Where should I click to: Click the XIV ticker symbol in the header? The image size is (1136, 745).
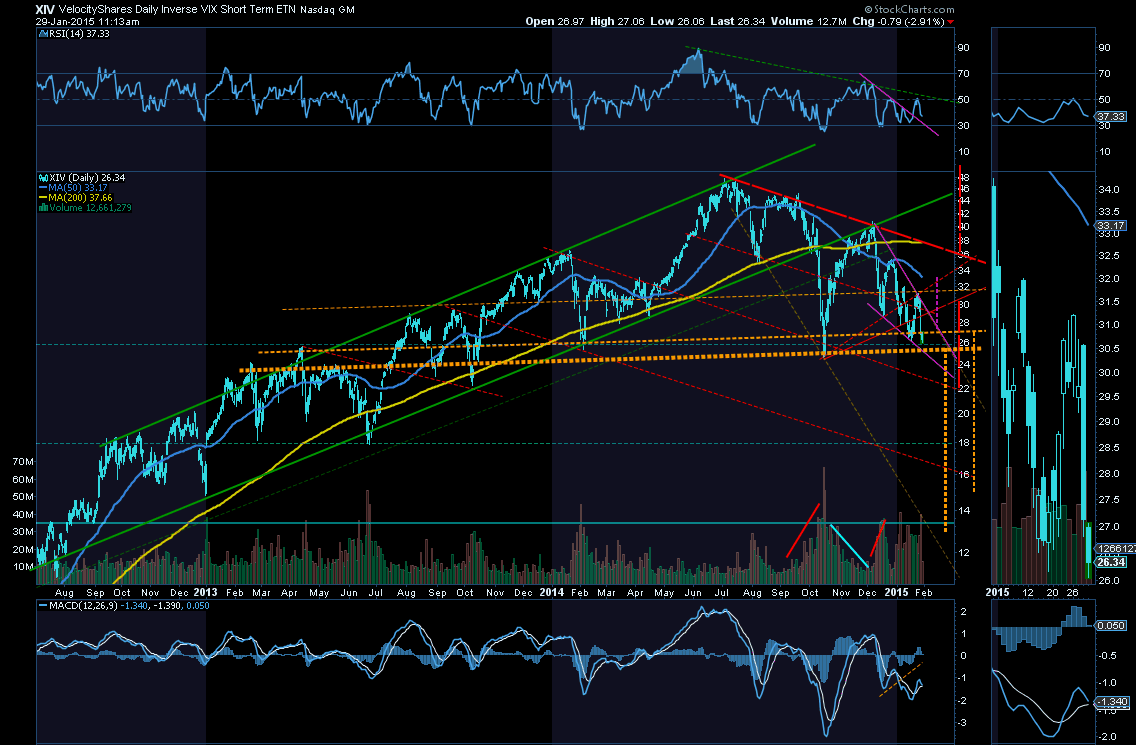[x=45, y=9]
